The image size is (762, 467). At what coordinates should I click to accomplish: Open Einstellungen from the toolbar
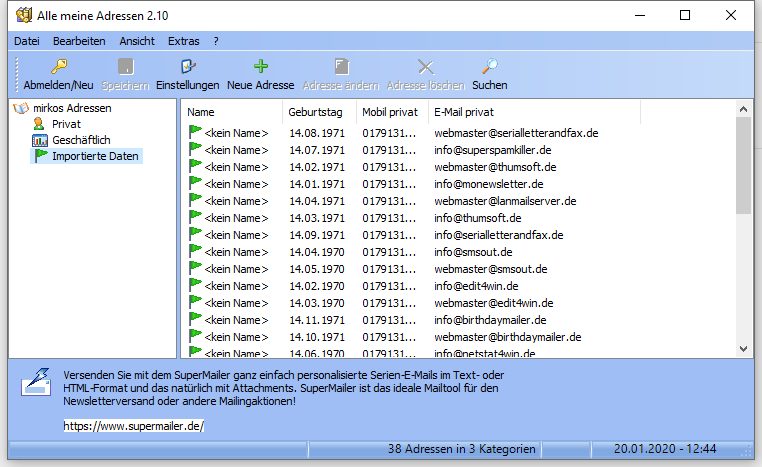[x=188, y=74]
